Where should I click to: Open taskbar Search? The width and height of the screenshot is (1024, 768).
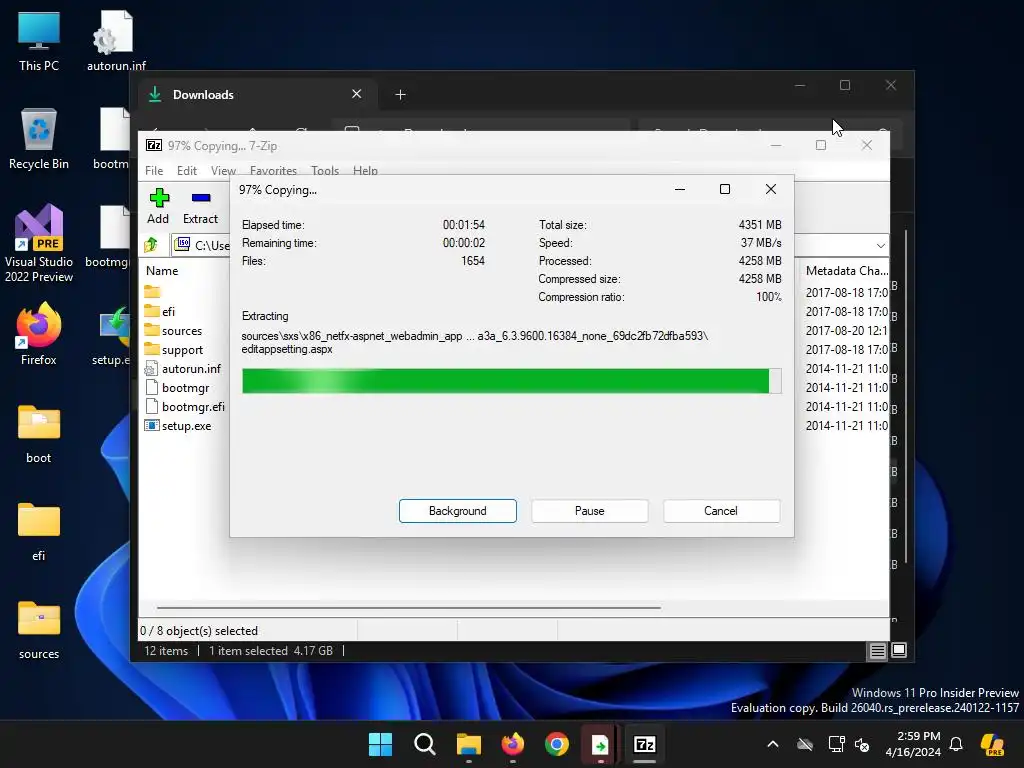[x=424, y=744]
